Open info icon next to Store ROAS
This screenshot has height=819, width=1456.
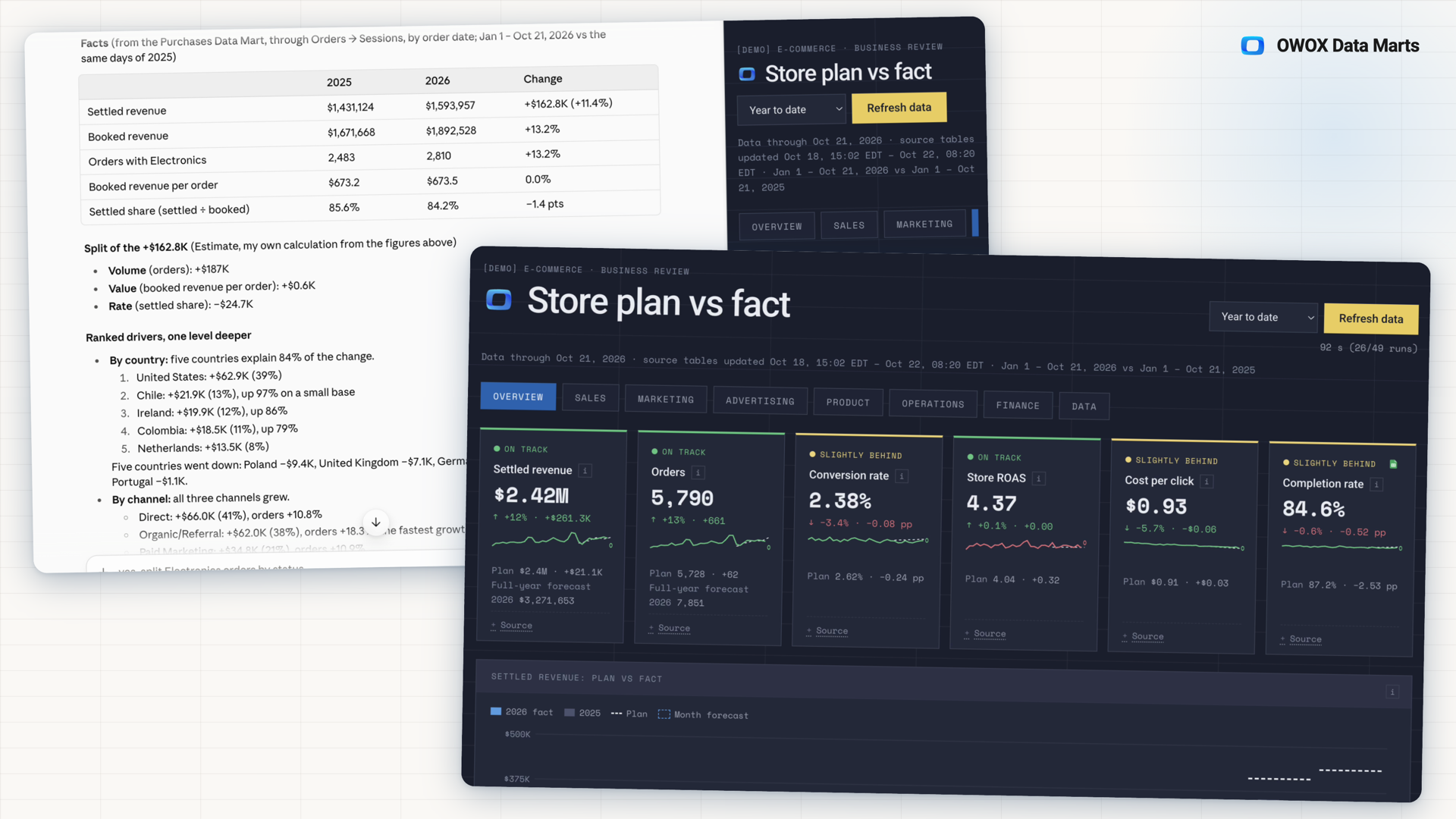click(x=1039, y=479)
